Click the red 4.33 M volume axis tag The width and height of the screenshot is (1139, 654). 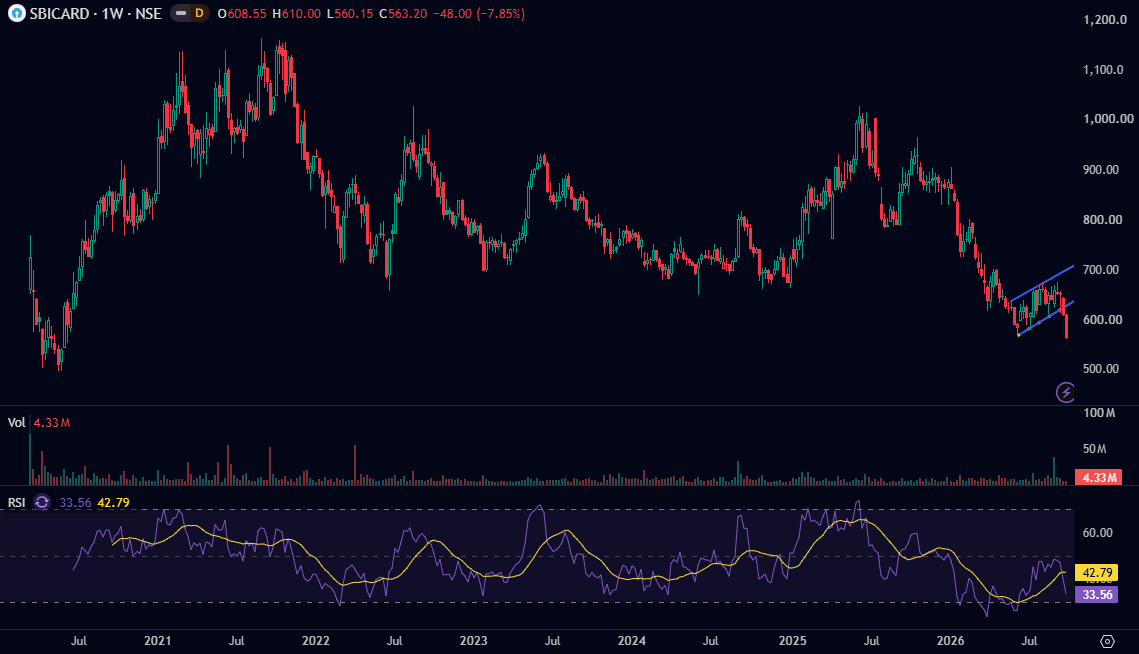point(1098,477)
